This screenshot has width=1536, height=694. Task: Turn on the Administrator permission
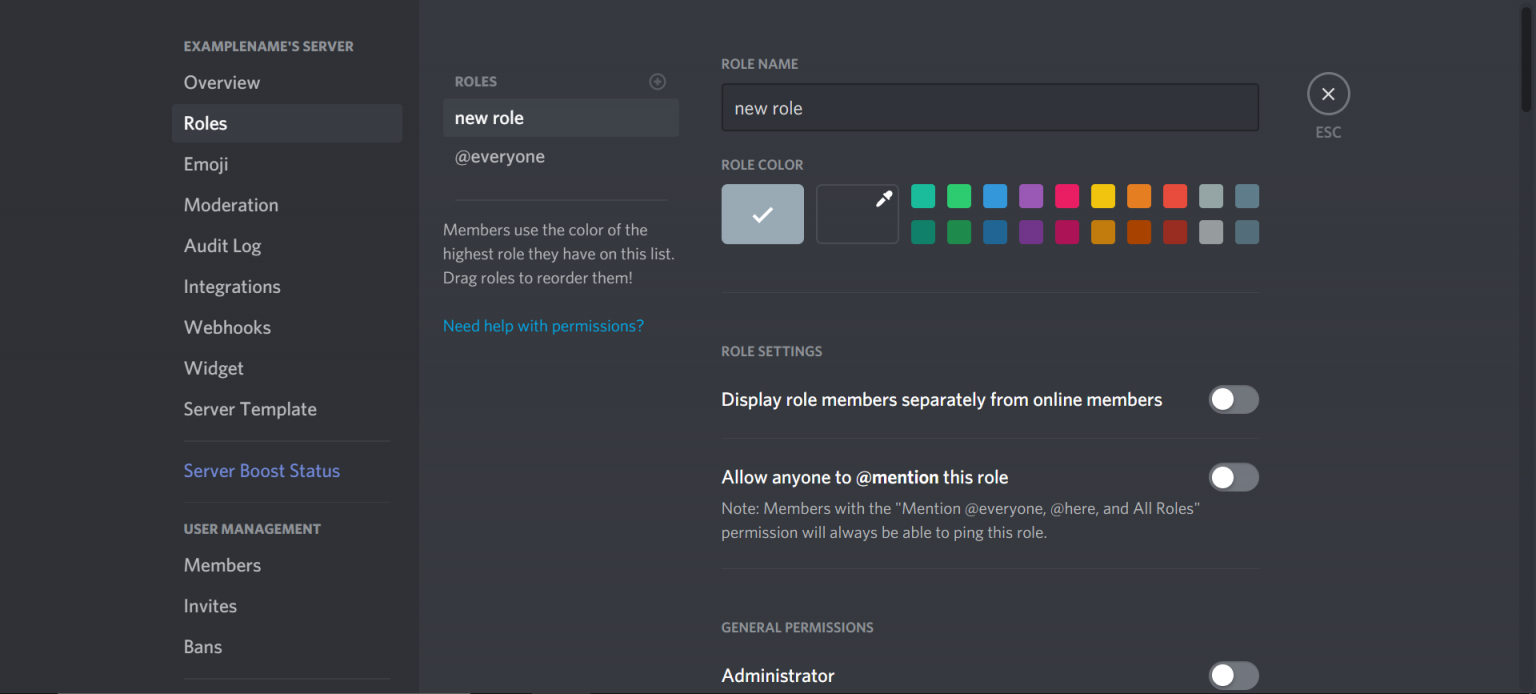tap(1233, 676)
